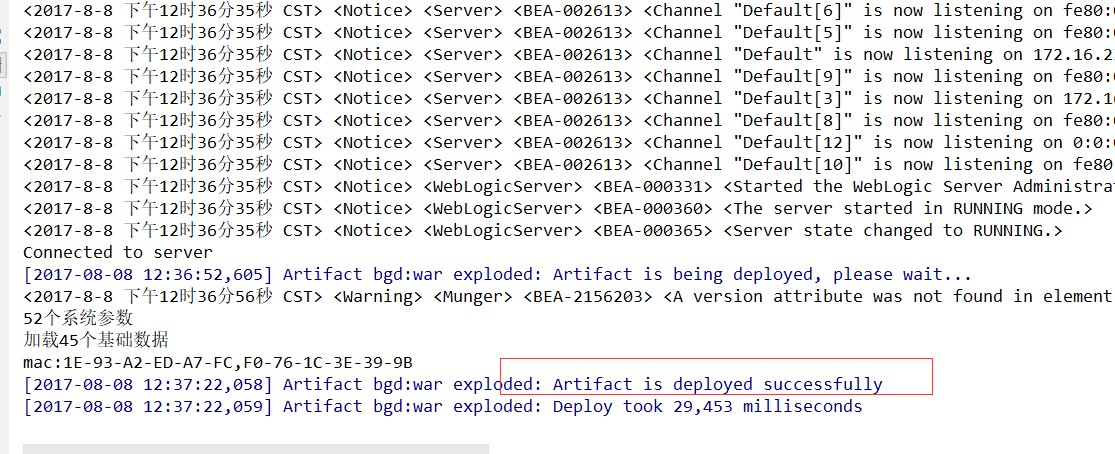The image size is (1115, 454).
Task: Click the BEA-000360 message code
Action: 652,209
